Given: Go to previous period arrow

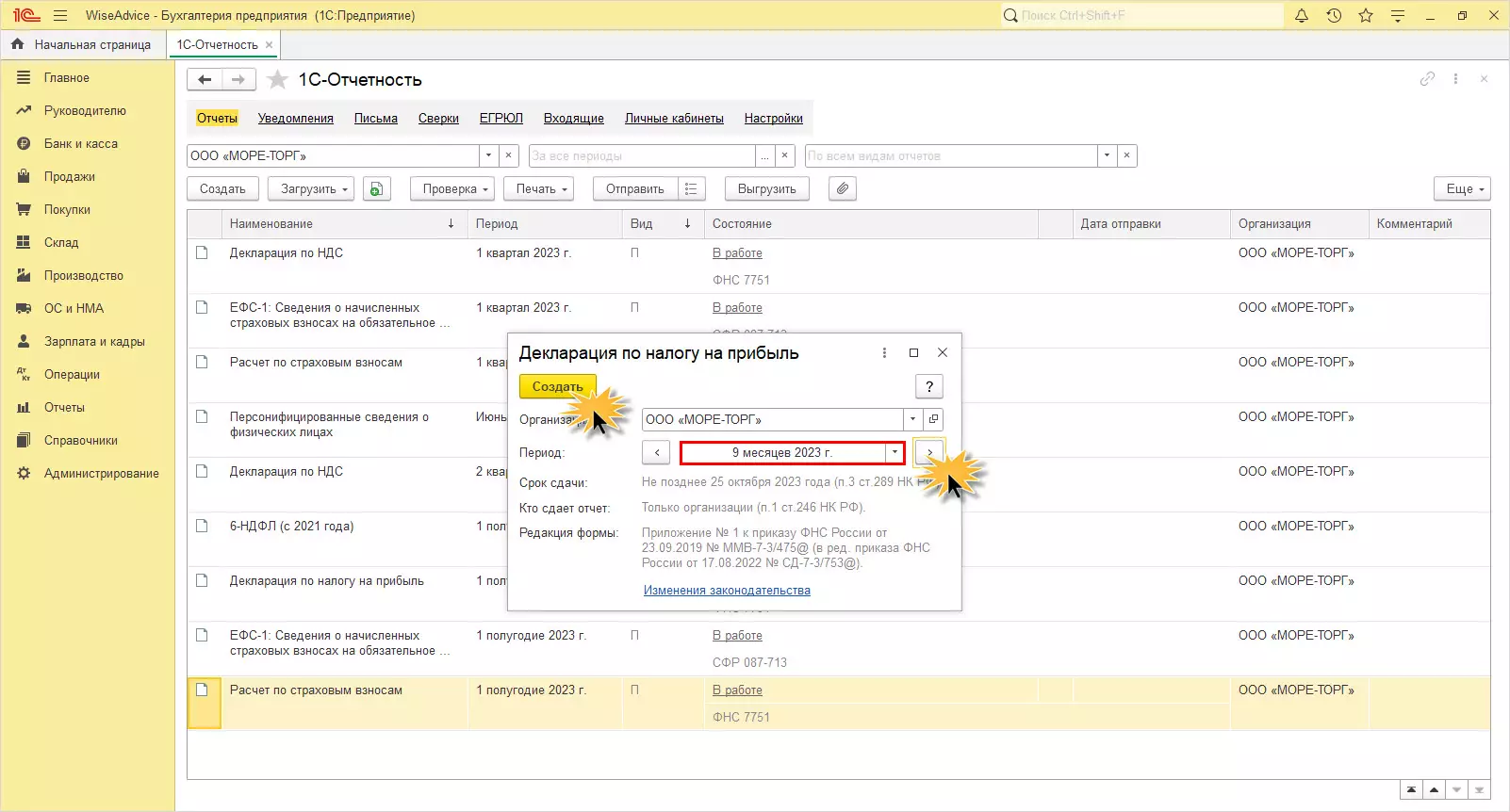Looking at the screenshot, I should pos(657,453).
